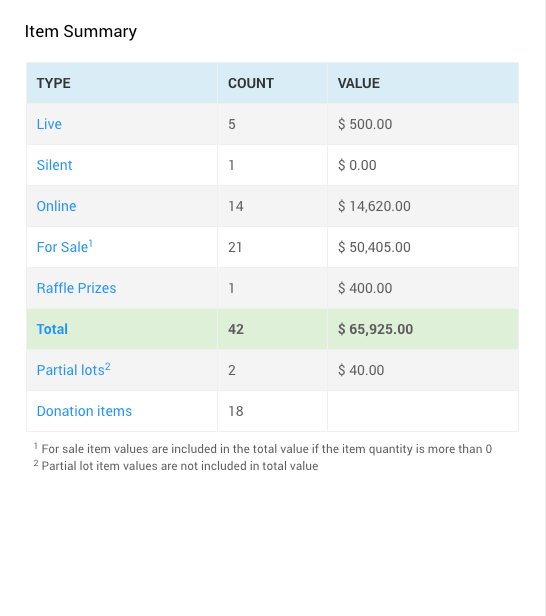This screenshot has height=616, width=546.
Task: Click the COUNT column header
Action: click(x=251, y=83)
